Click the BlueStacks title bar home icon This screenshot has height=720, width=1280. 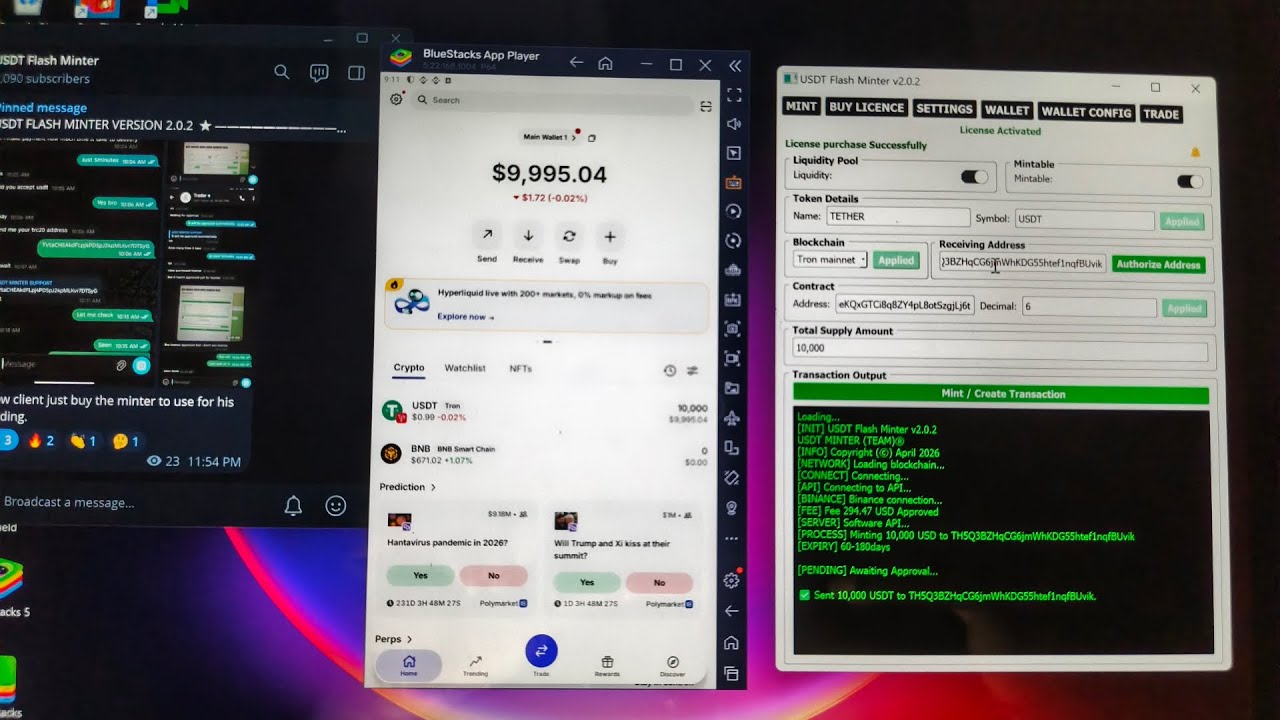coord(605,63)
